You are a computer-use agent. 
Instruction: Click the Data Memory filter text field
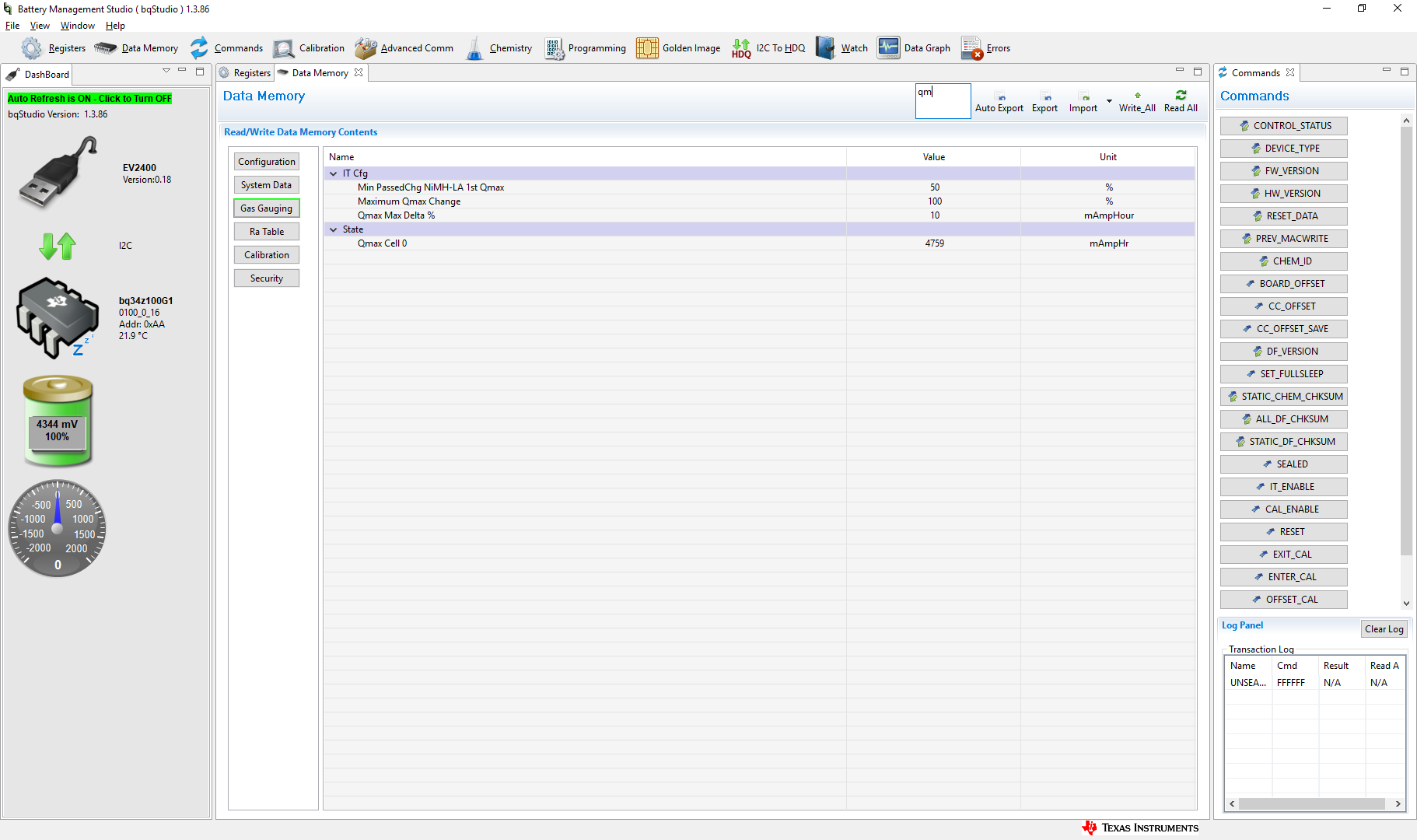pyautogui.click(x=943, y=101)
